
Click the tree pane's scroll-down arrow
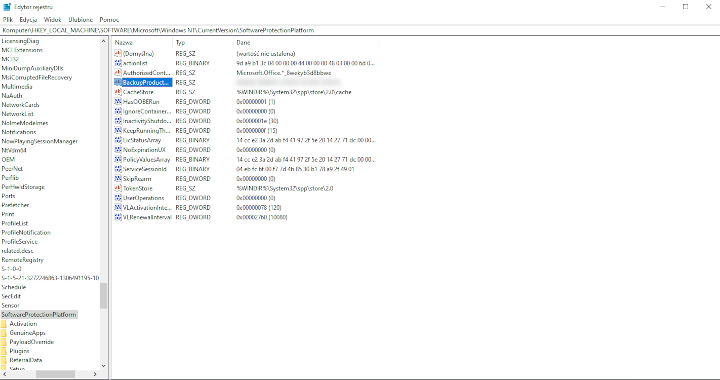tap(103, 366)
